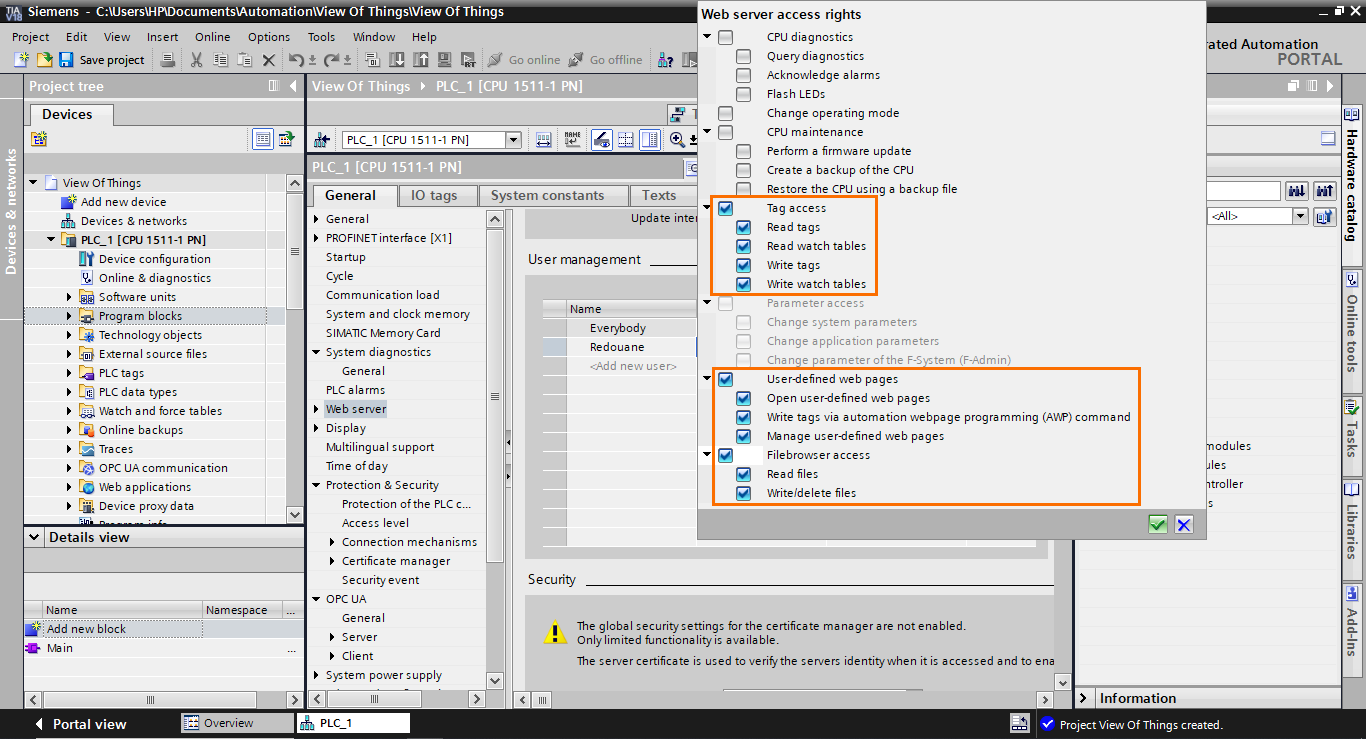
Task: Click the Copy icon in toolbar
Action: click(221, 60)
